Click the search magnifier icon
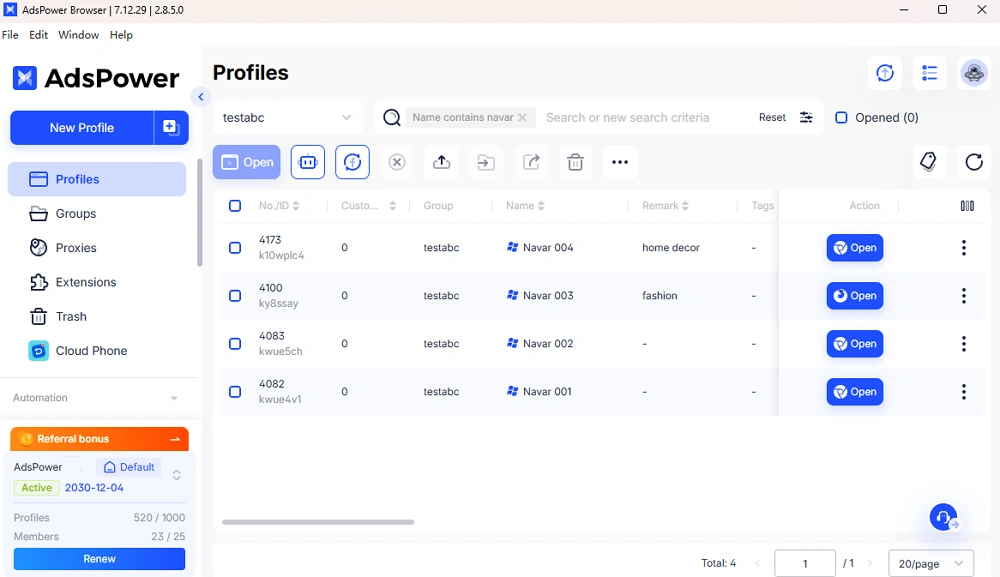 click(392, 117)
